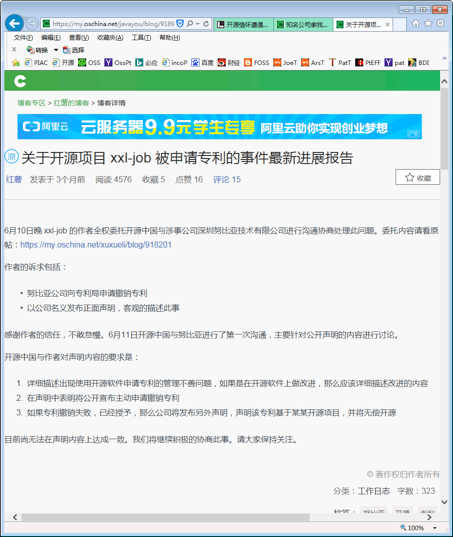The image size is (453, 537).
Task: Open the favorites star icon at top right
Action: tap(428, 23)
